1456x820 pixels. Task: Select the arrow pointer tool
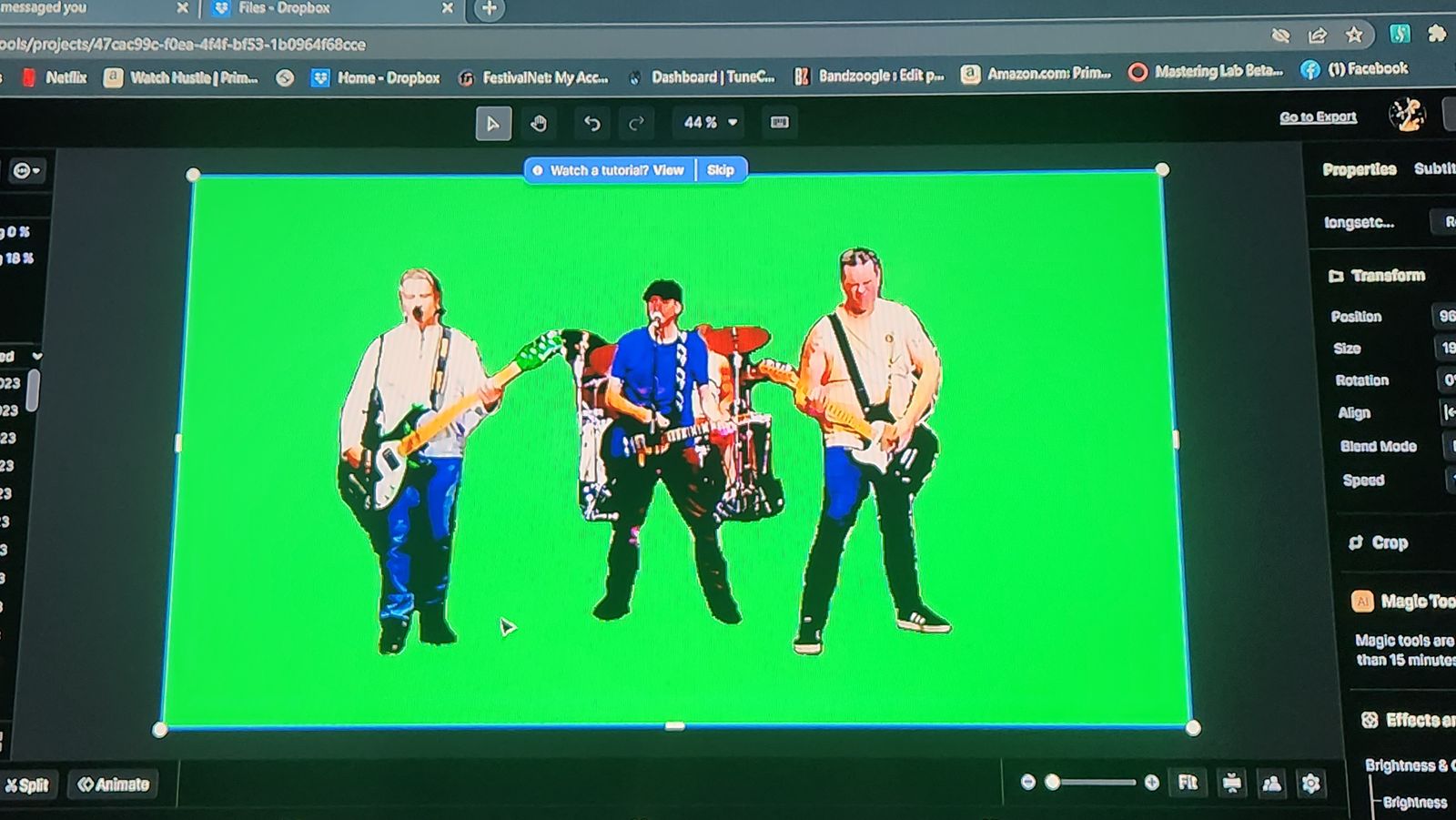tap(492, 124)
